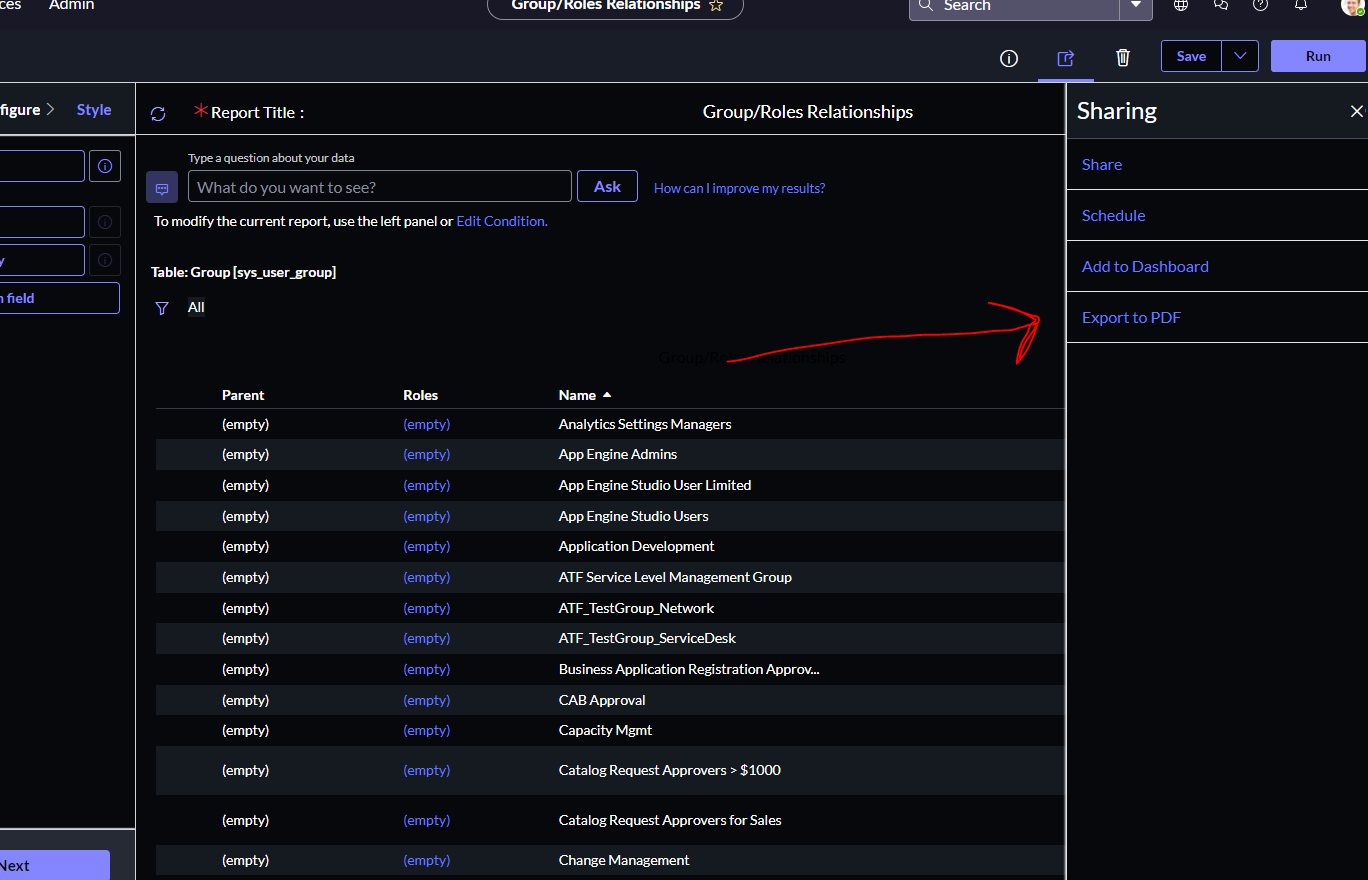This screenshot has width=1368, height=880.
Task: View report information via the info icon
Action: (x=1008, y=58)
